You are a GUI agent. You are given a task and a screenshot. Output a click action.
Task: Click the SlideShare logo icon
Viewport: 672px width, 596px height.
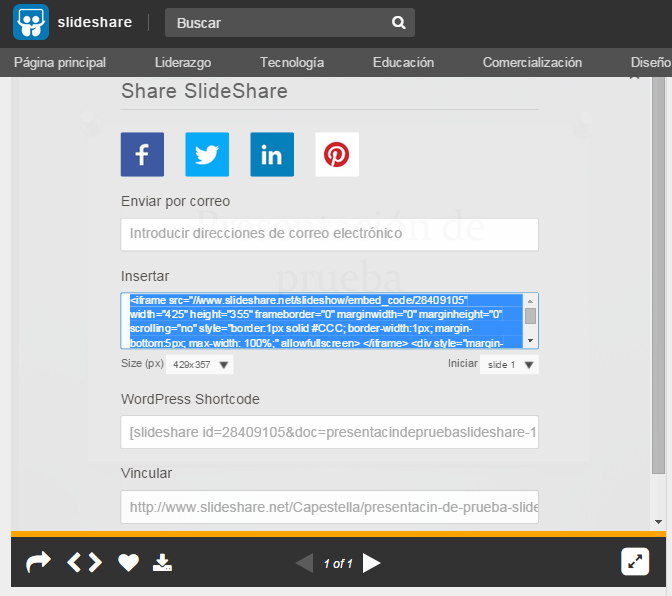(31, 22)
